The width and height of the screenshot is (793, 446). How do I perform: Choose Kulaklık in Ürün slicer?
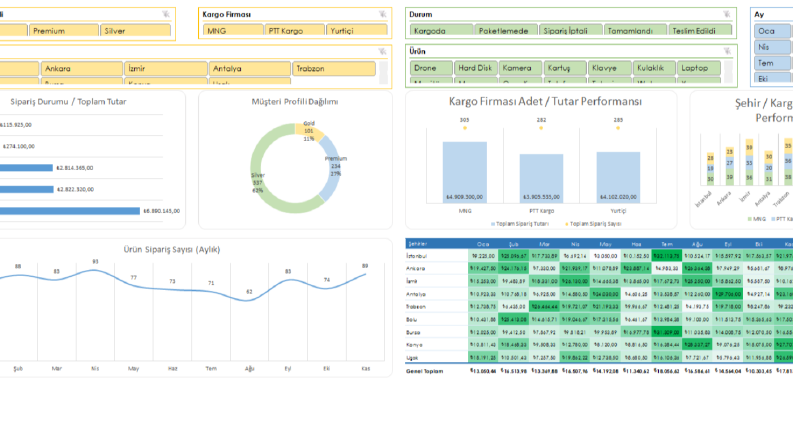click(x=654, y=68)
